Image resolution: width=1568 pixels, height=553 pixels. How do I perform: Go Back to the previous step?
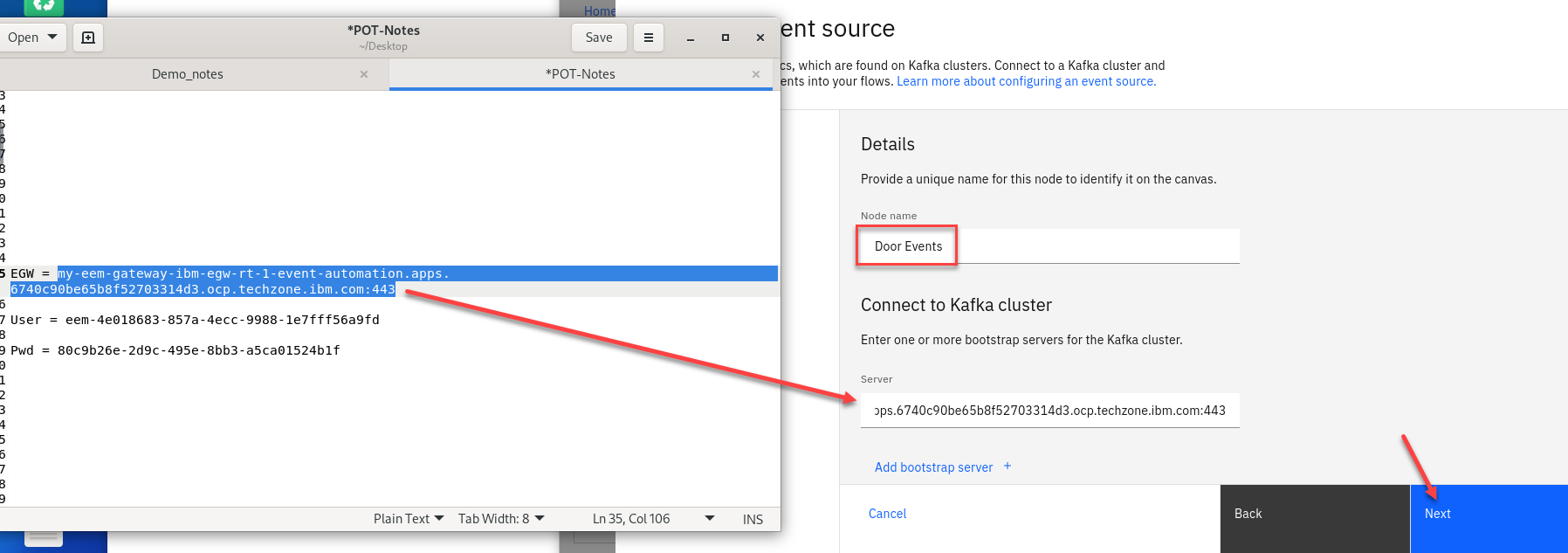pos(1314,515)
